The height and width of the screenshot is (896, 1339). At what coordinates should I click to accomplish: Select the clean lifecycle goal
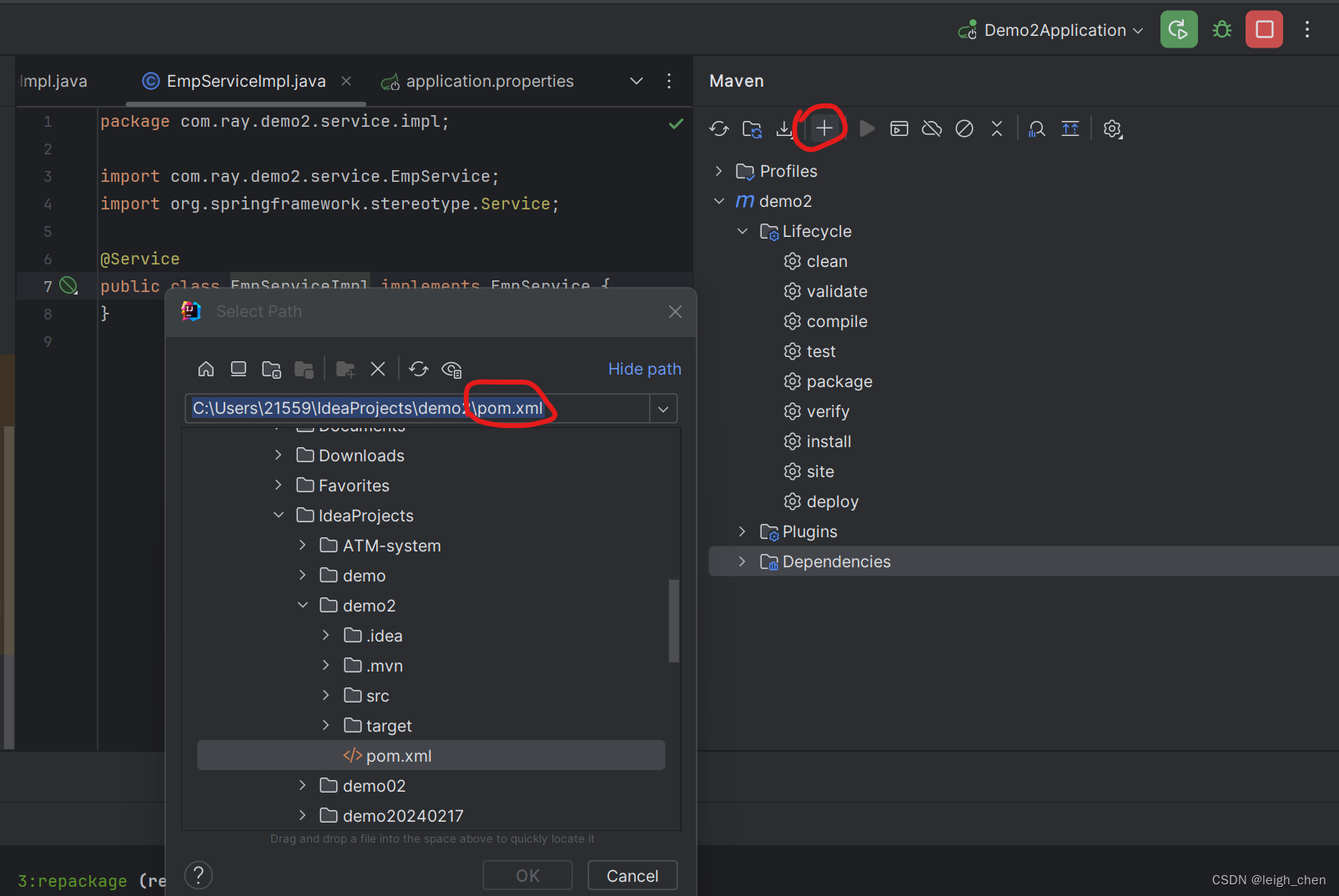816,261
